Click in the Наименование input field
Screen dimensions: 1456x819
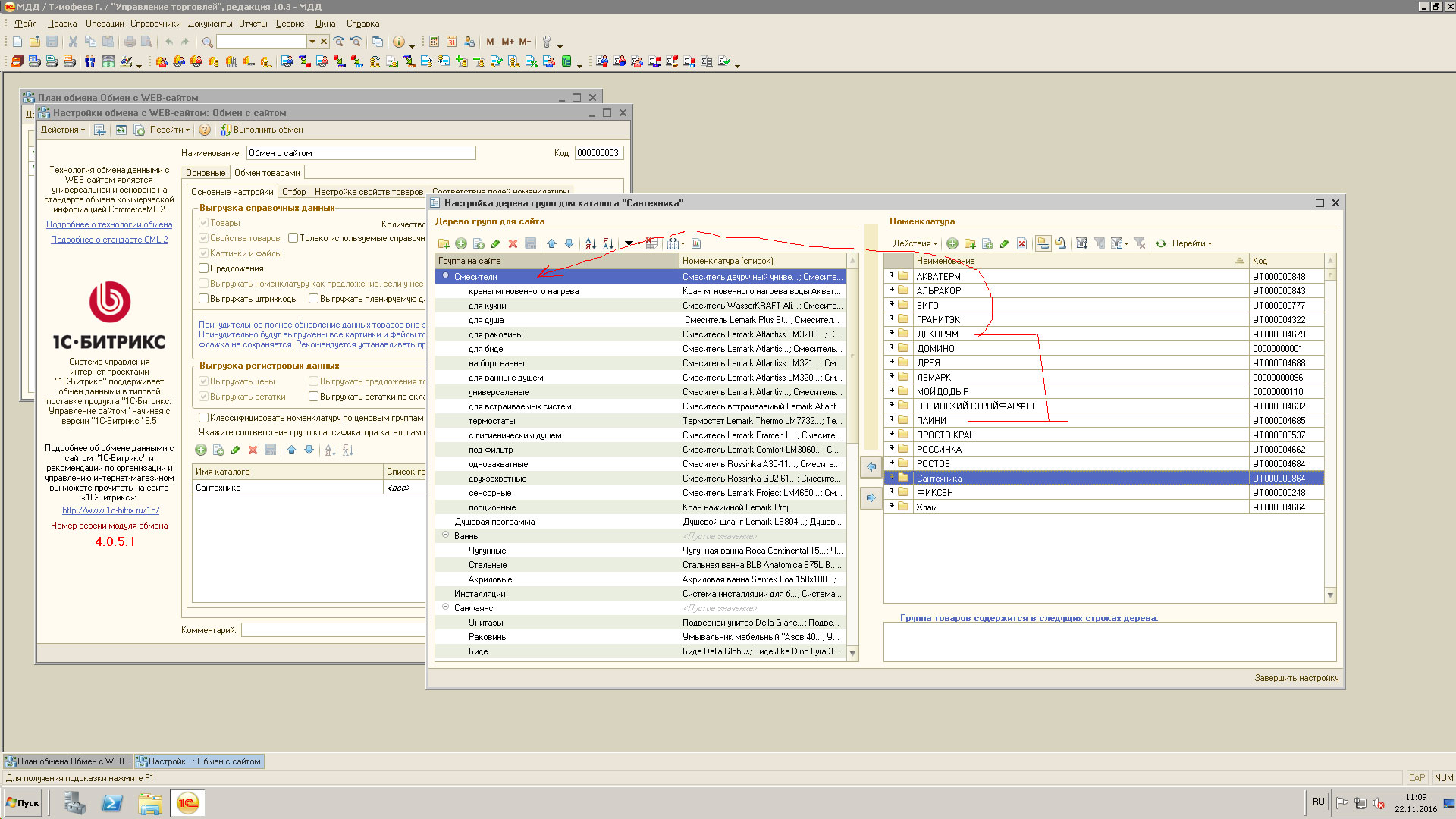point(361,153)
